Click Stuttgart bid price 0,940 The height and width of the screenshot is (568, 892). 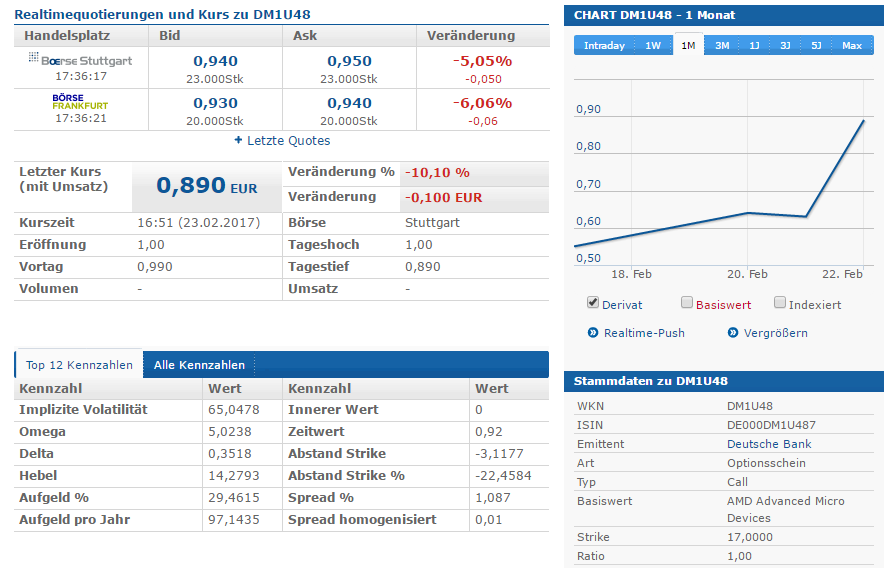(x=215, y=61)
